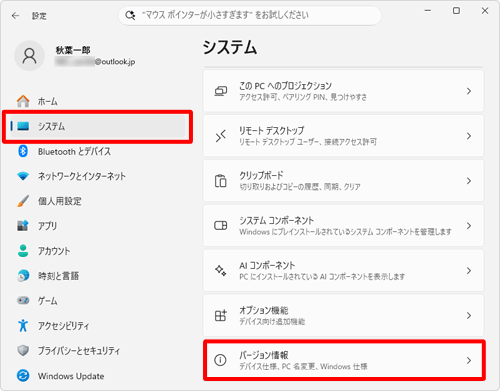
Task: Select システム in the sidebar
Action: click(x=97, y=126)
